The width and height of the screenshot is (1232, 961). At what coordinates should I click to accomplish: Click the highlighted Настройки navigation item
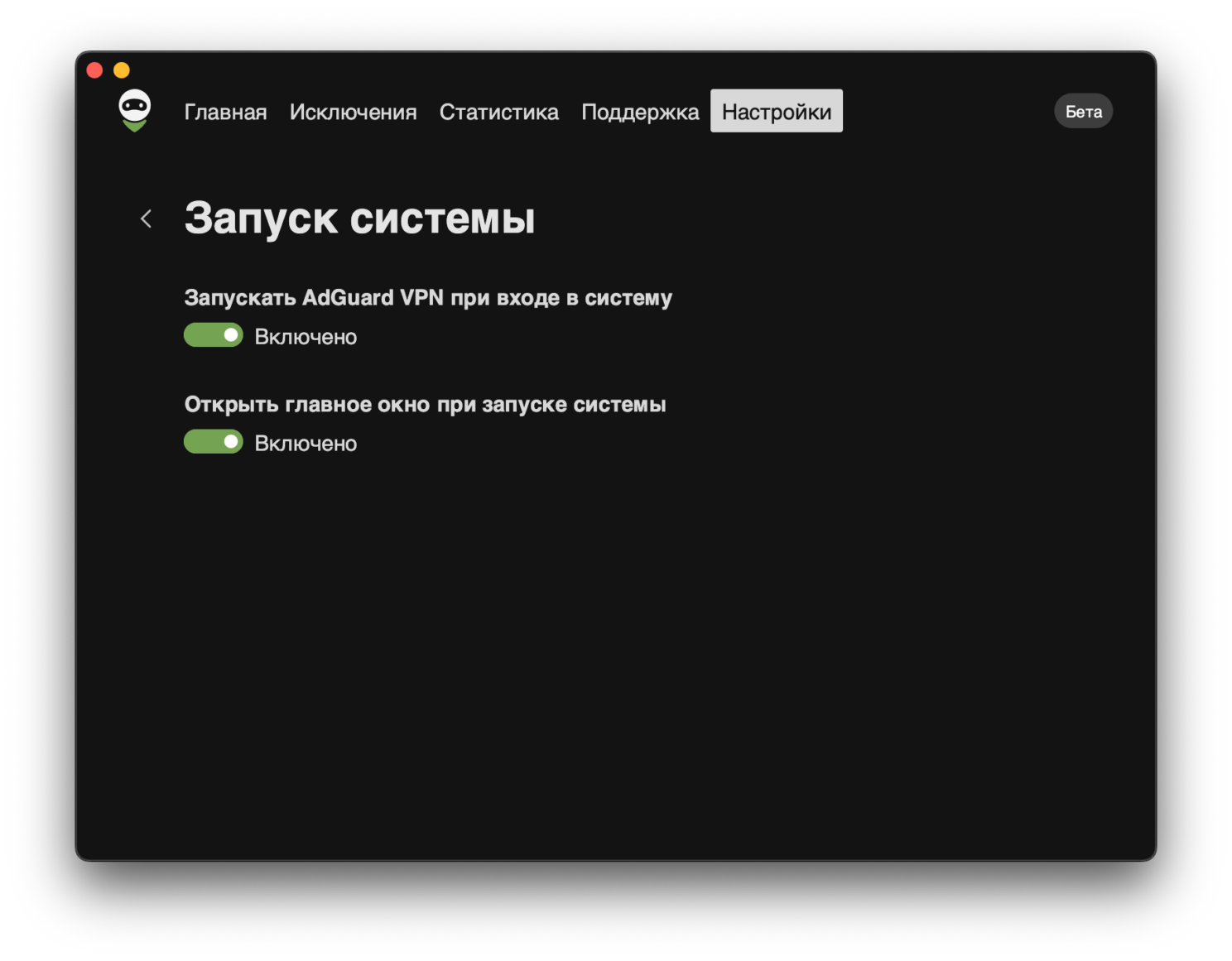point(775,110)
